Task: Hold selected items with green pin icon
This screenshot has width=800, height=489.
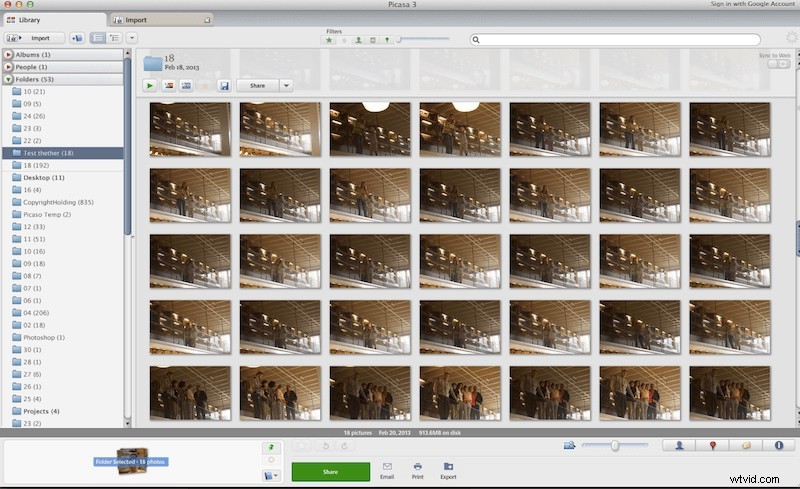Action: pos(271,448)
